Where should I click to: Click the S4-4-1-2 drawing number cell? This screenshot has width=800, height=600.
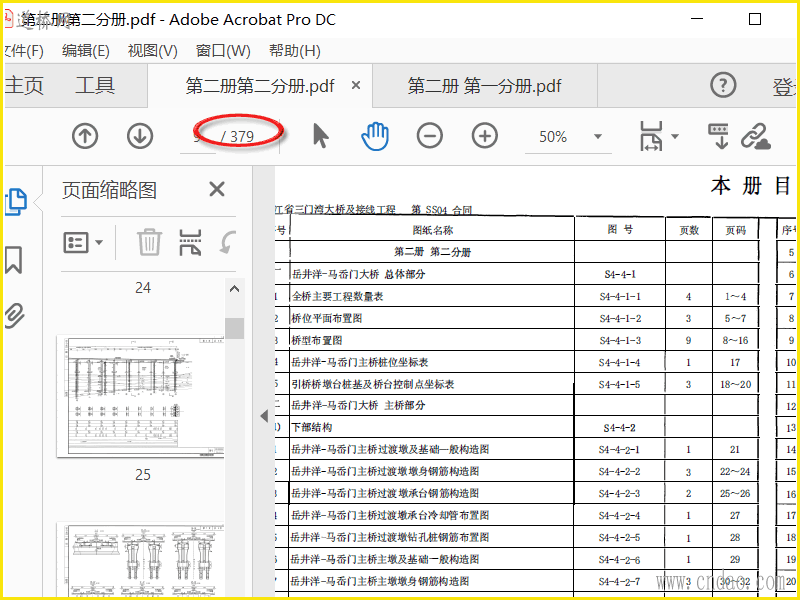[x=619, y=318]
